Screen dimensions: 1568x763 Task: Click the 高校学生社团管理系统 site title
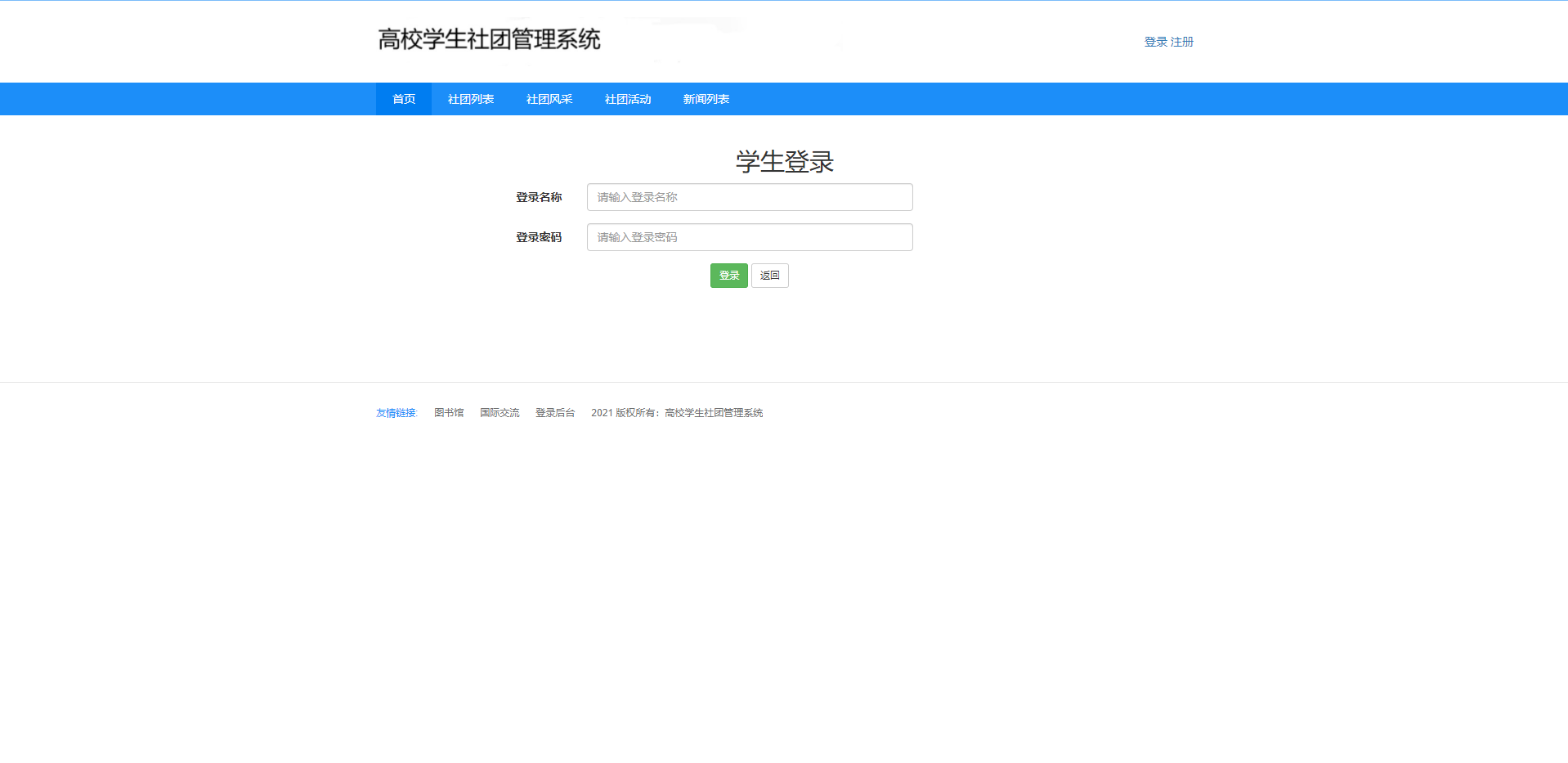pos(489,39)
